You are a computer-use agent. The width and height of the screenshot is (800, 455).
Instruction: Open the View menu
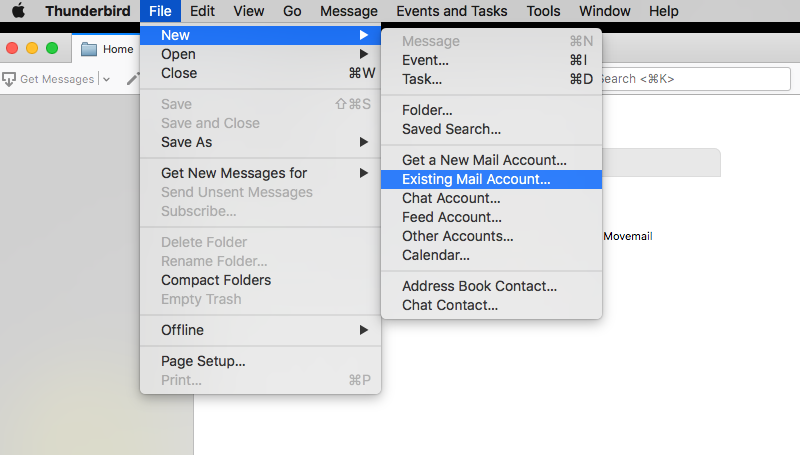[x=249, y=11]
